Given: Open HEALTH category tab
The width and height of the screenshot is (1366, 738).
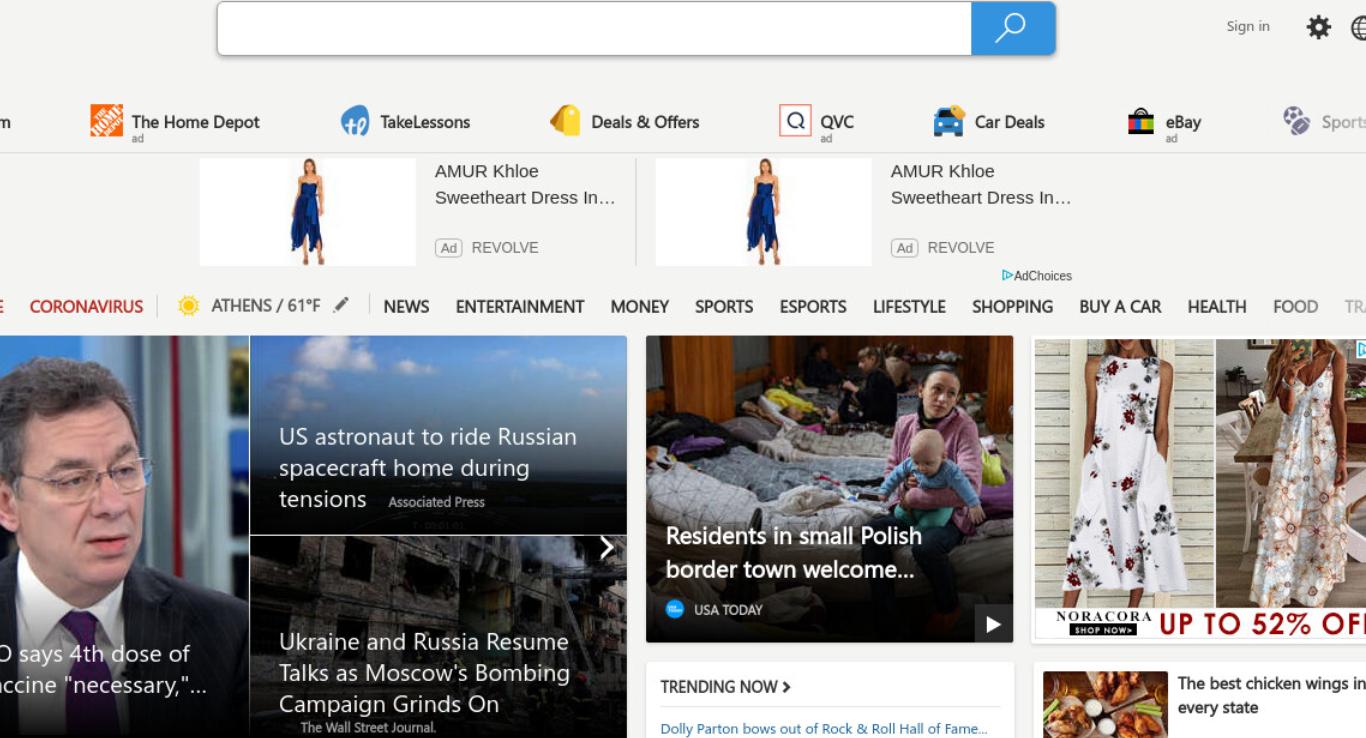Looking at the screenshot, I should [x=1217, y=307].
